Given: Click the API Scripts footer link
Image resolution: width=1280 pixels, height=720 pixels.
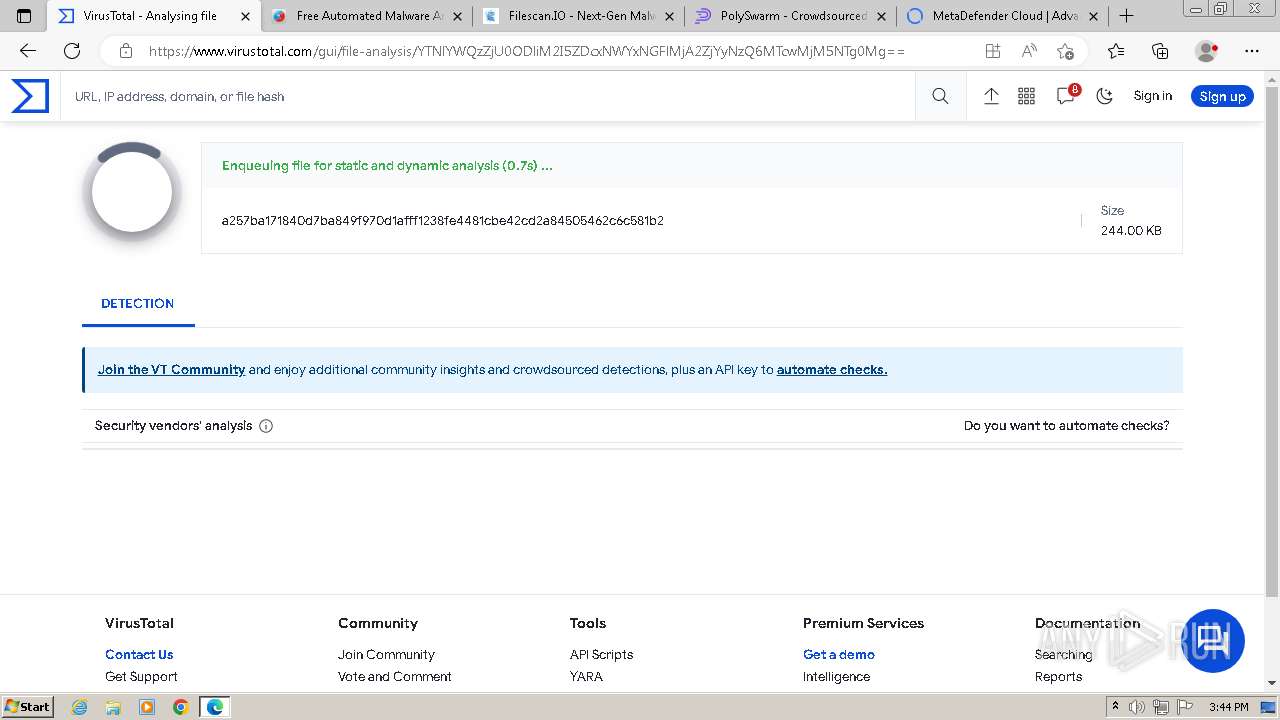Looking at the screenshot, I should click(x=601, y=655).
